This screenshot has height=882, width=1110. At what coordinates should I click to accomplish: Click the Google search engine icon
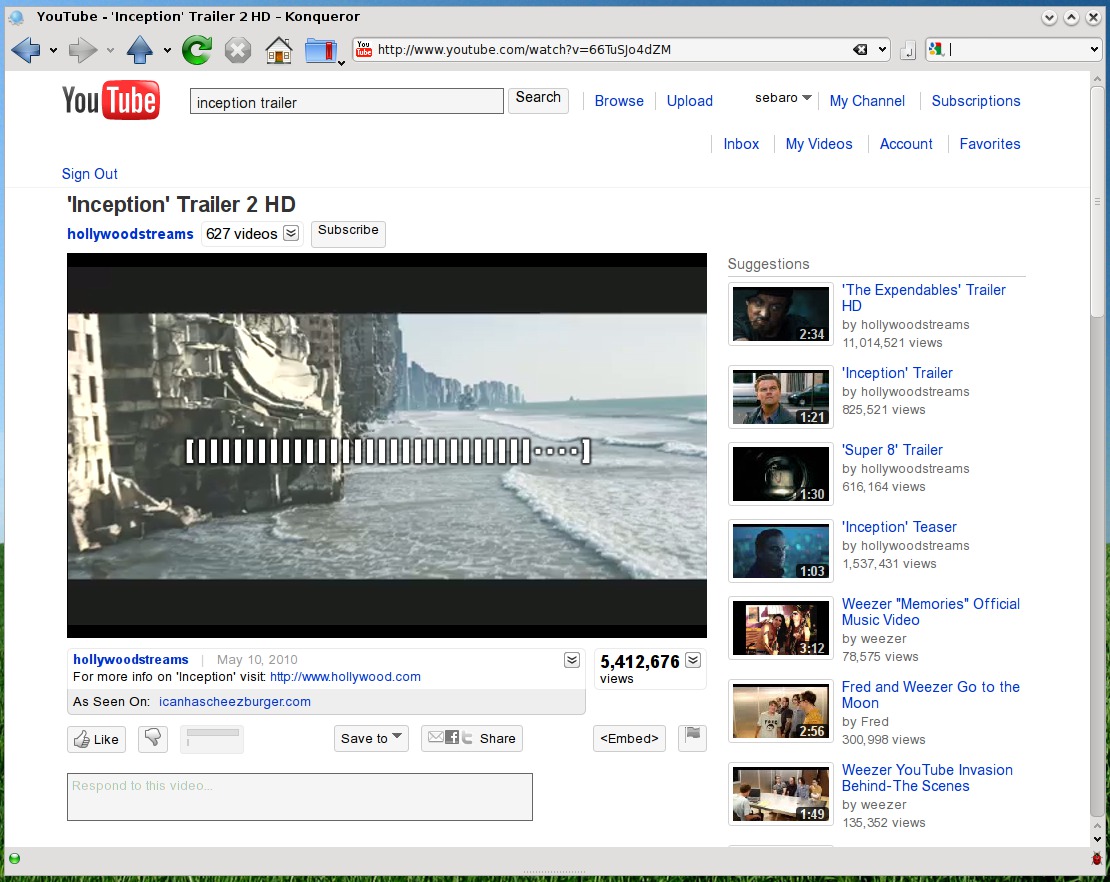(937, 49)
